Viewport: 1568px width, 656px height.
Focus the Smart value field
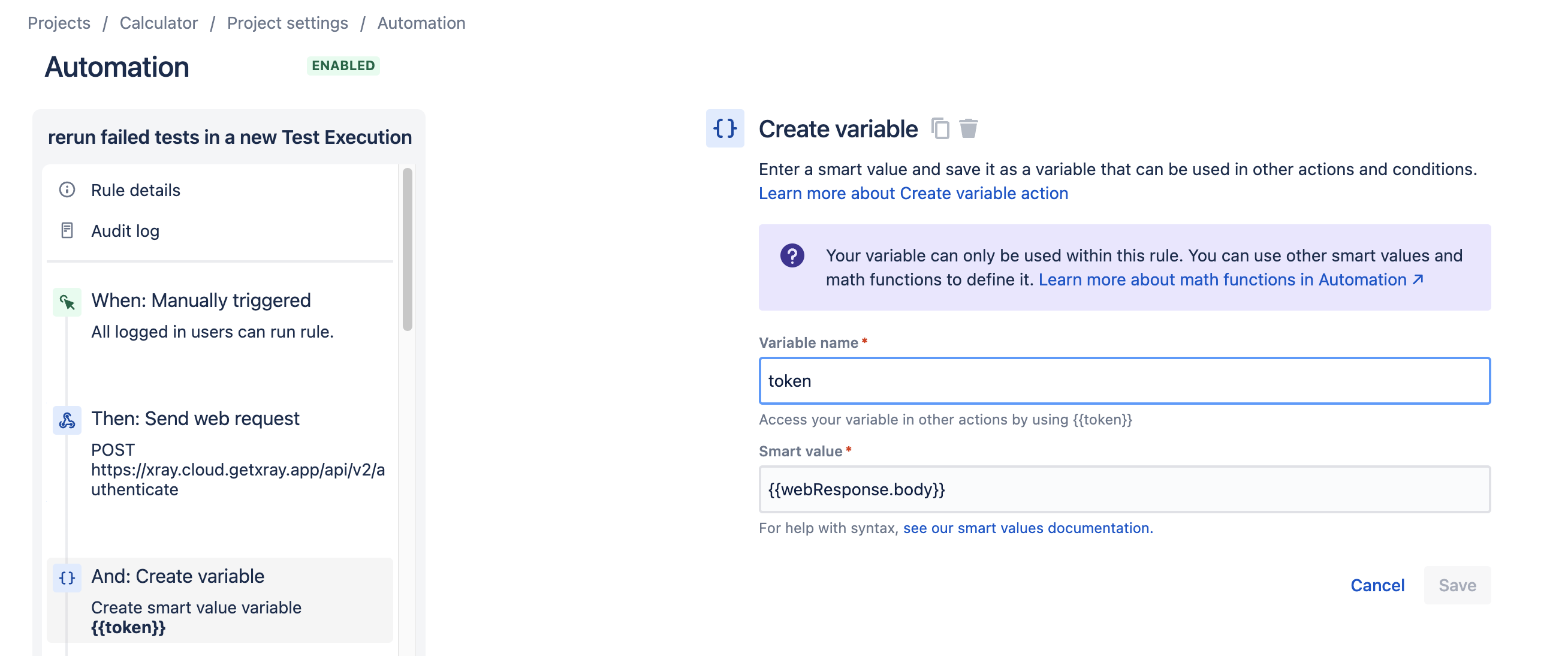point(1125,489)
